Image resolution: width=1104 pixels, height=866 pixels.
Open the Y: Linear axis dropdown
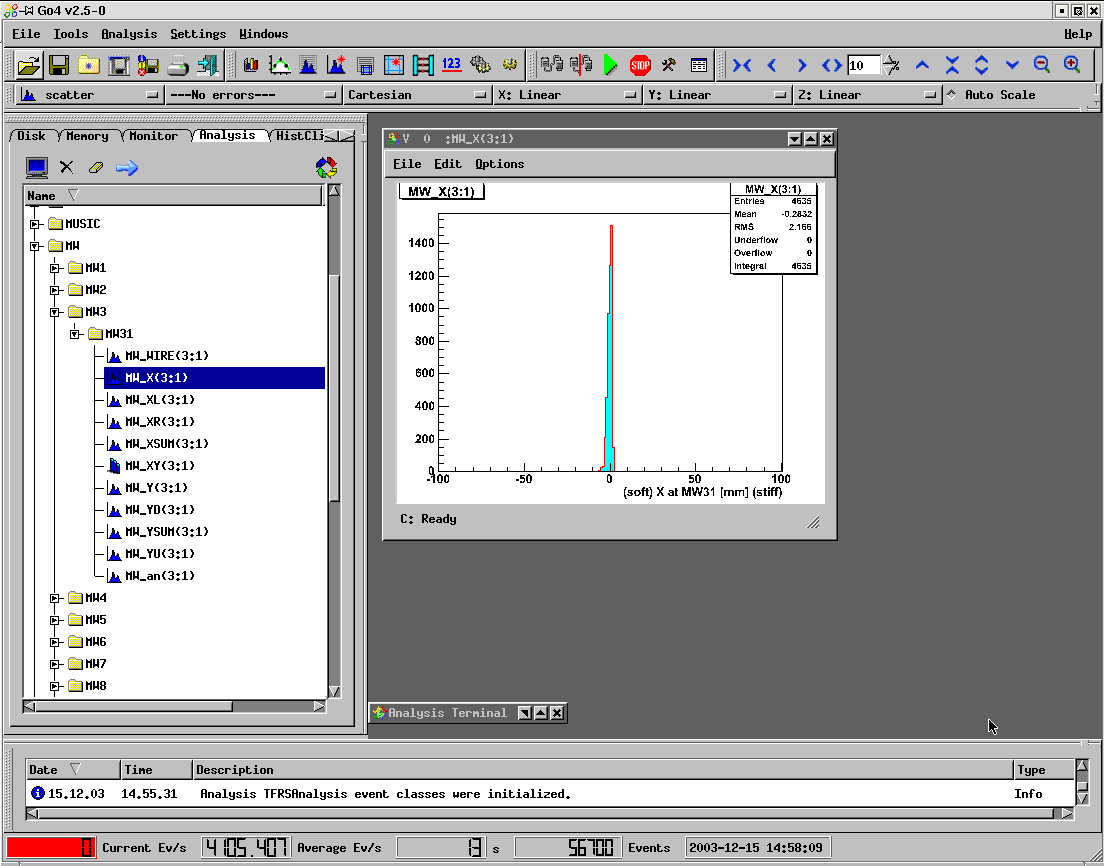pyautogui.click(x=717, y=95)
